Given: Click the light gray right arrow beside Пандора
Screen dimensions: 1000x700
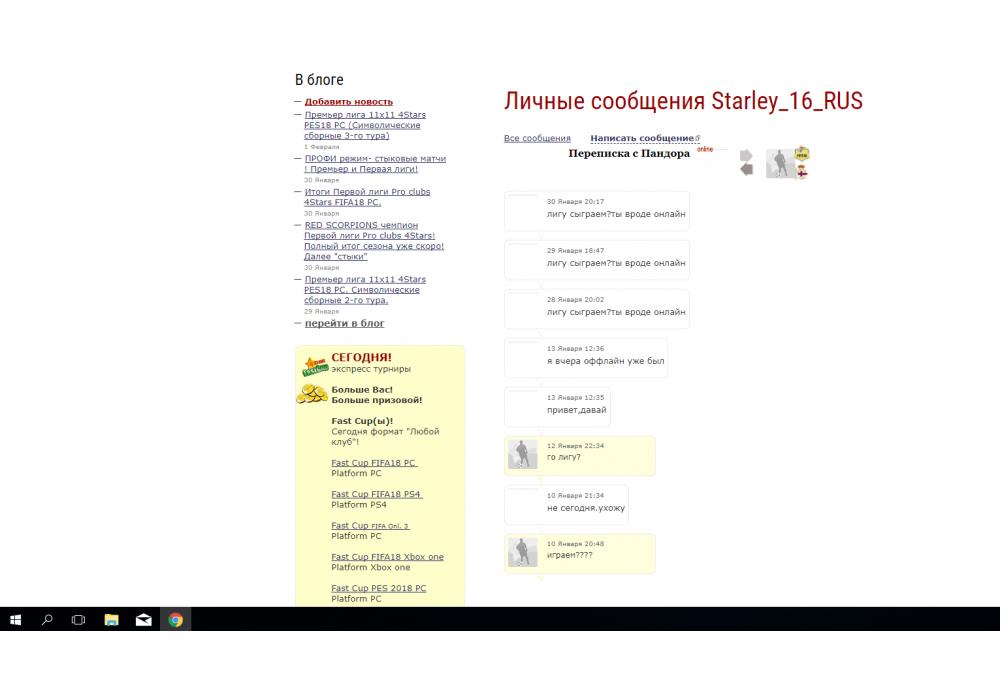Looking at the screenshot, I should [746, 156].
